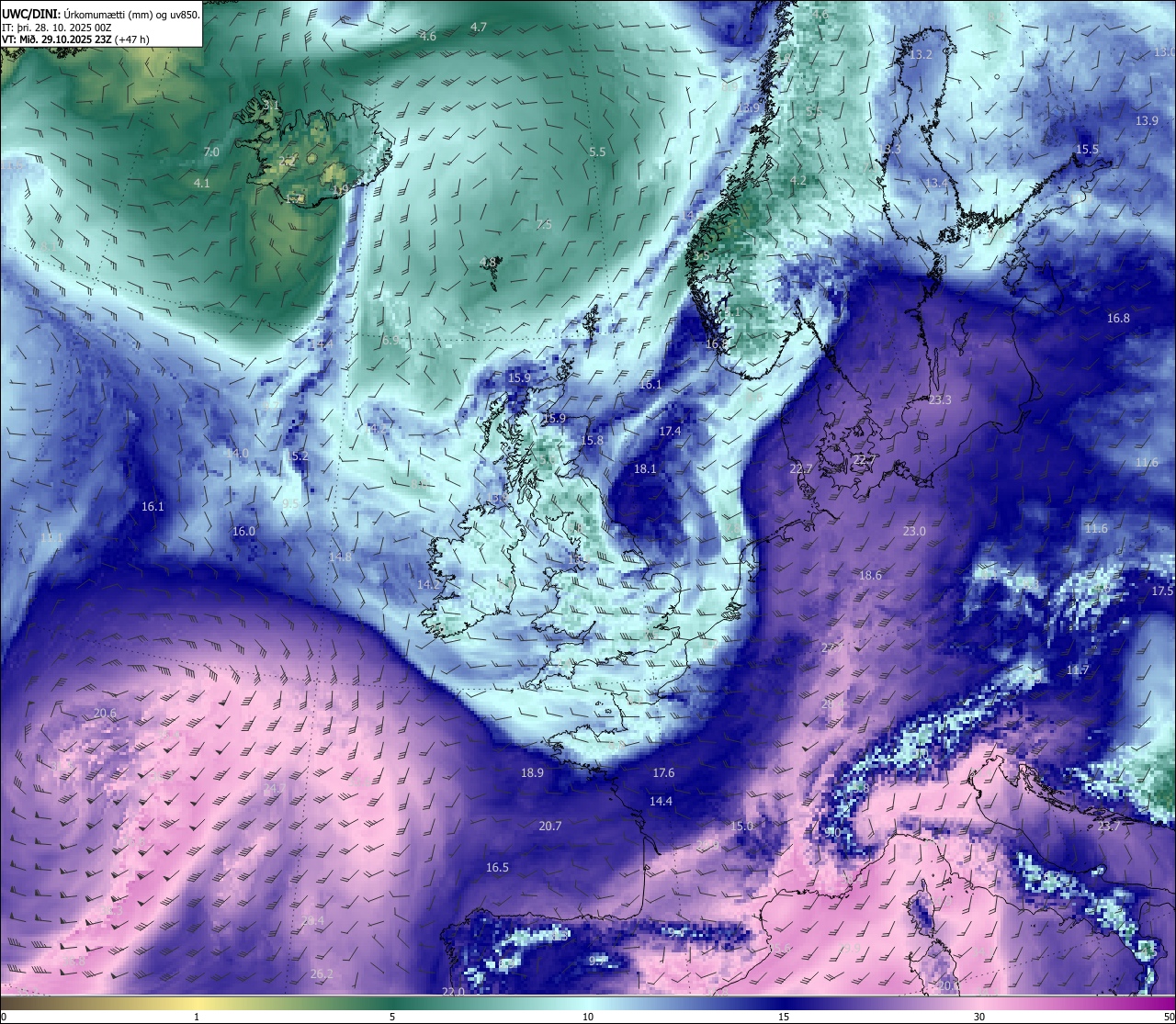Click the 22.0 value at the bottom edge
1176x1024 pixels.
[x=453, y=992]
